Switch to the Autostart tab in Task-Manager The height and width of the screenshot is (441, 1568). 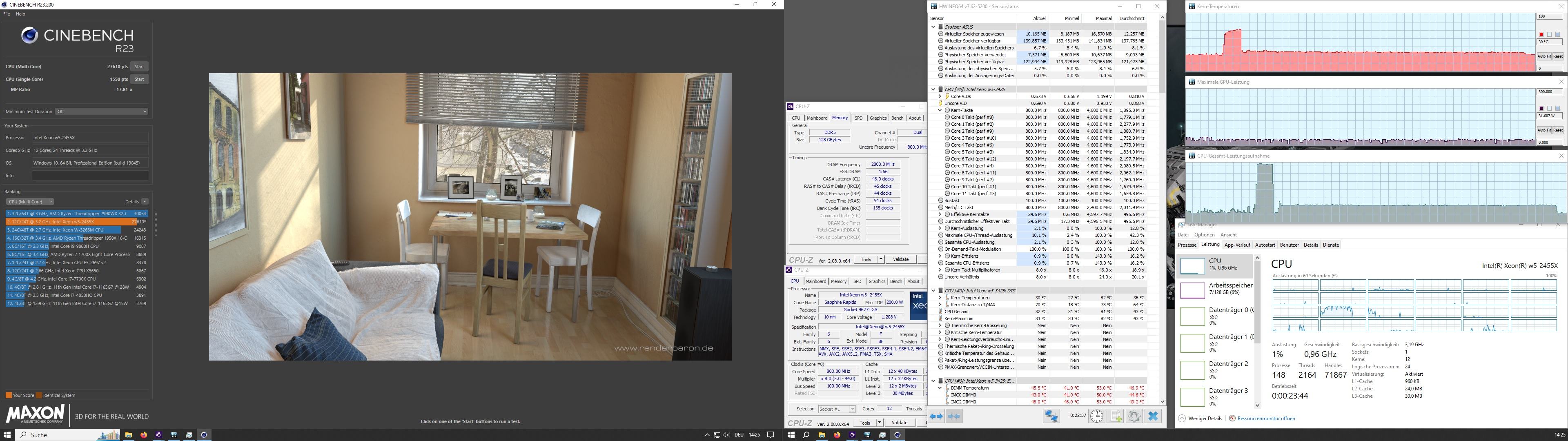[1265, 245]
